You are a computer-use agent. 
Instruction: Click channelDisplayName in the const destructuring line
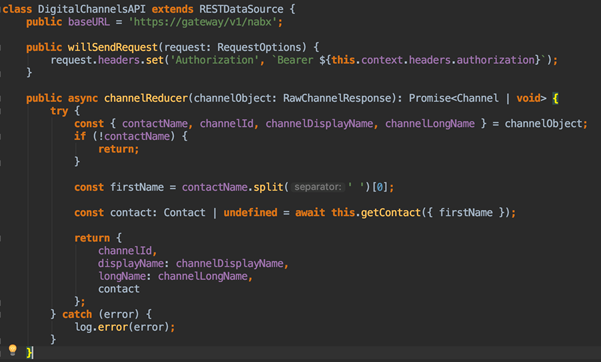[319, 123]
